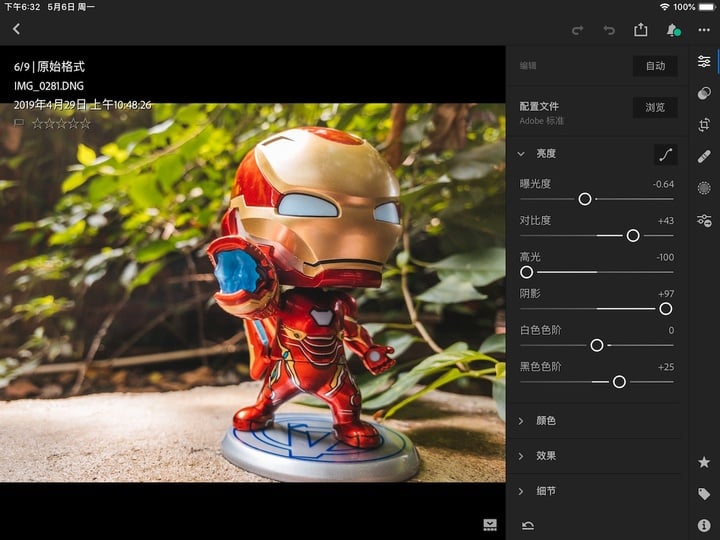The width and height of the screenshot is (720, 540).
Task: Click the 阴影 slider handle
Action: tap(666, 309)
